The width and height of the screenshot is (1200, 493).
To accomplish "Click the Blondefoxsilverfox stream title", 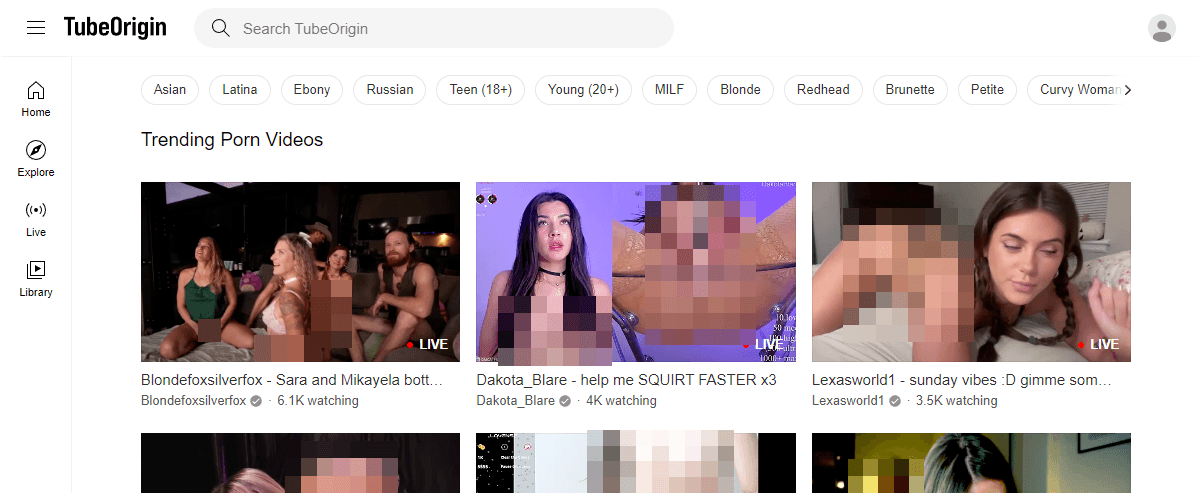I will pyautogui.click(x=292, y=380).
